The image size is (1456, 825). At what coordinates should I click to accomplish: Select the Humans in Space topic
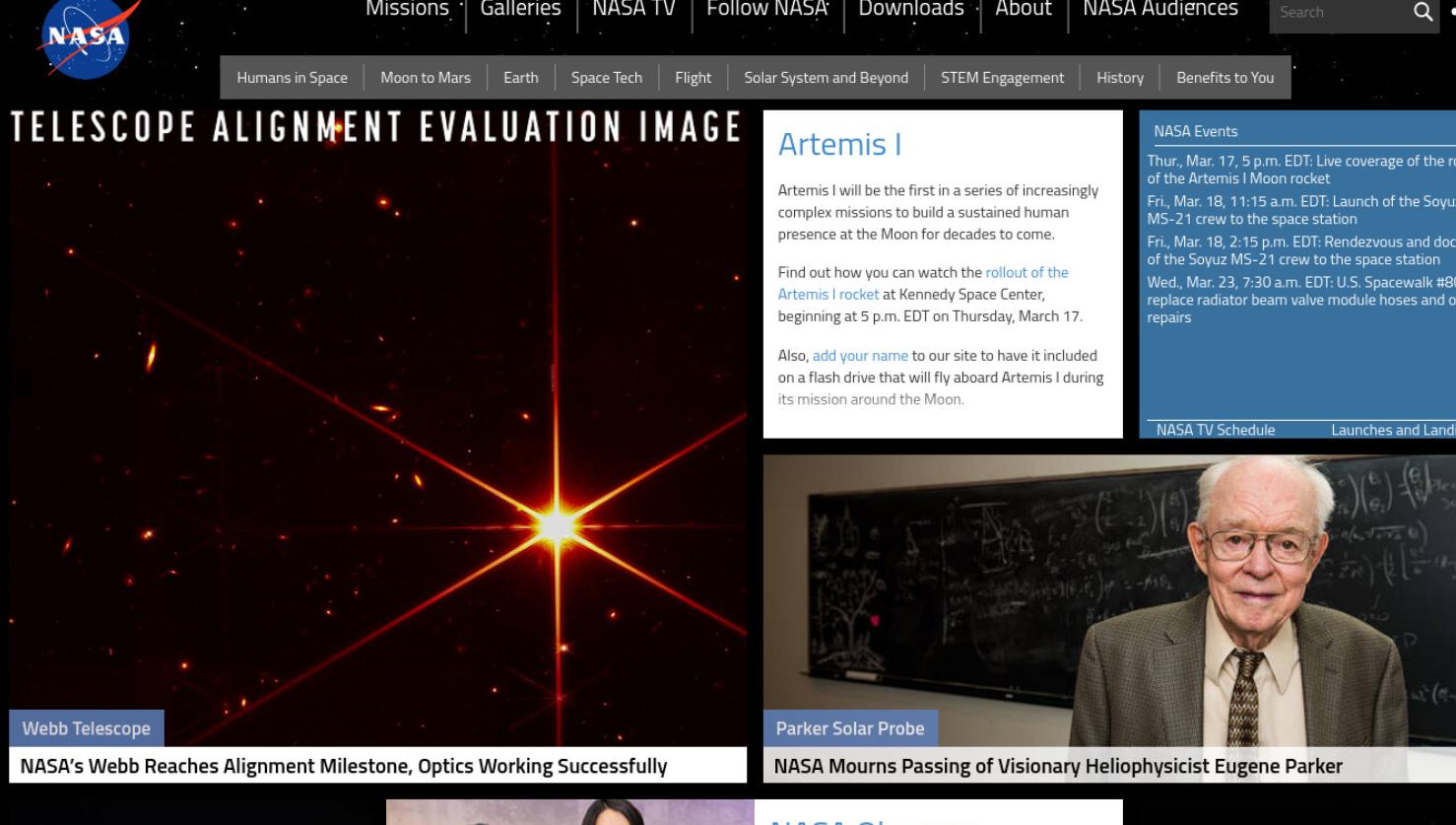coord(292,78)
